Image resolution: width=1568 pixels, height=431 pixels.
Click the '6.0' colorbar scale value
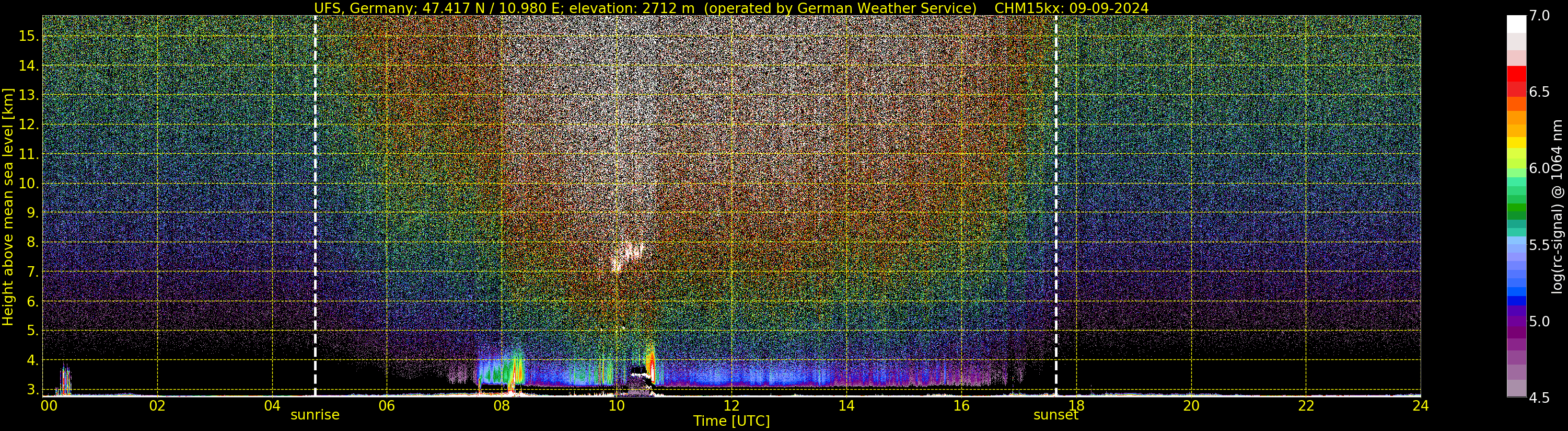1539,168
